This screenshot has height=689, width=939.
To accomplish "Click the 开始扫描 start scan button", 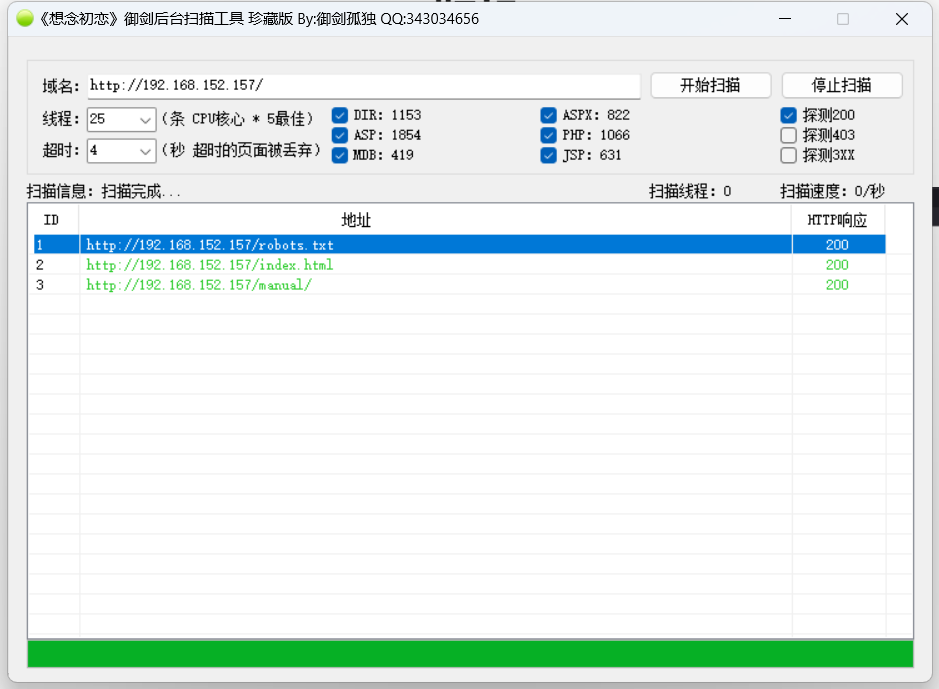I will click(x=710, y=85).
